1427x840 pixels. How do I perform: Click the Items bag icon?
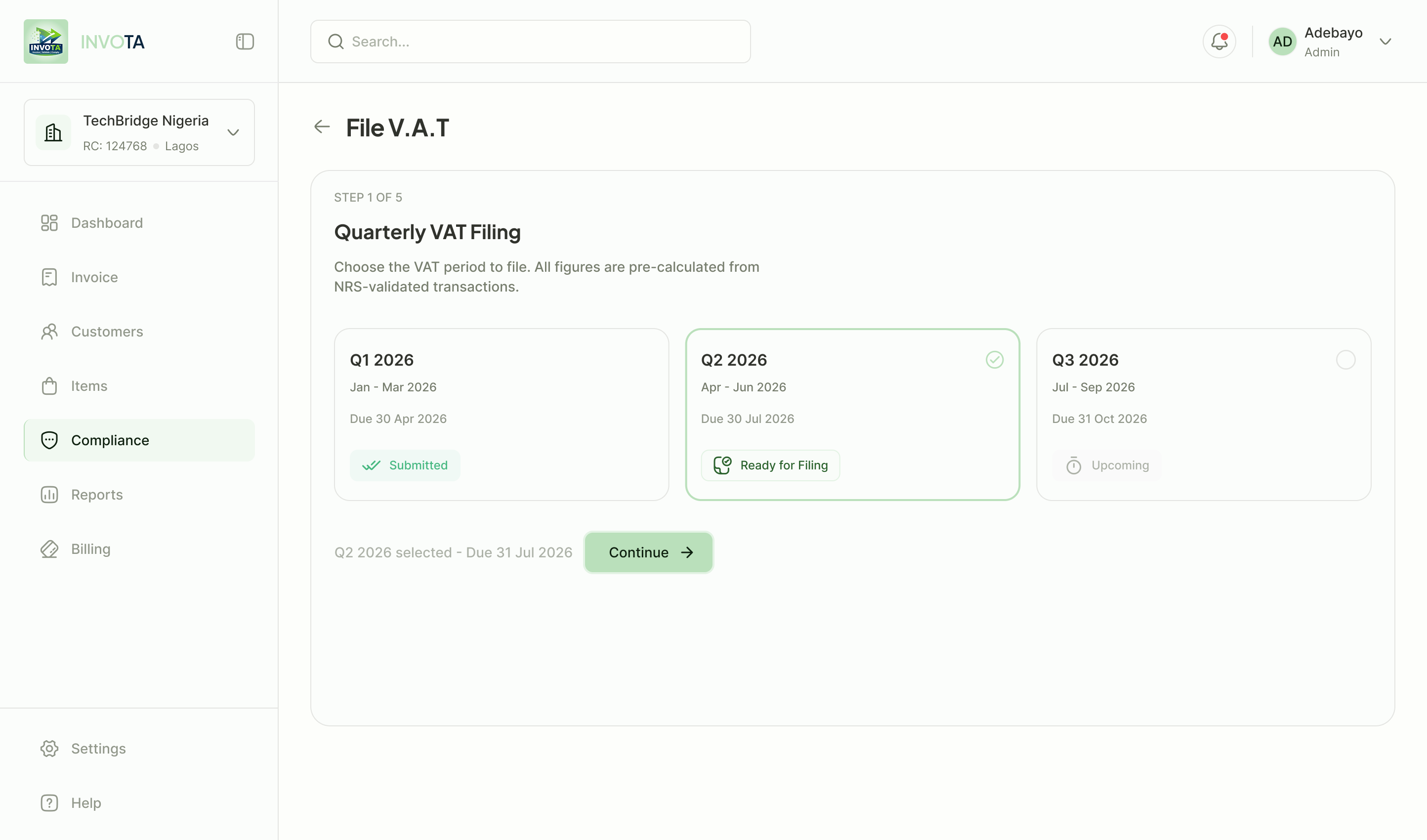(49, 386)
